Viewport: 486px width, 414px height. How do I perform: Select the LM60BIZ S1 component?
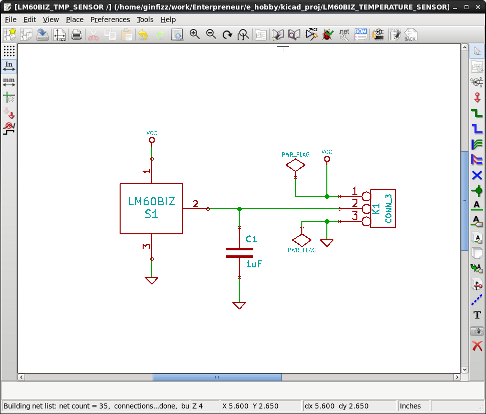151,208
